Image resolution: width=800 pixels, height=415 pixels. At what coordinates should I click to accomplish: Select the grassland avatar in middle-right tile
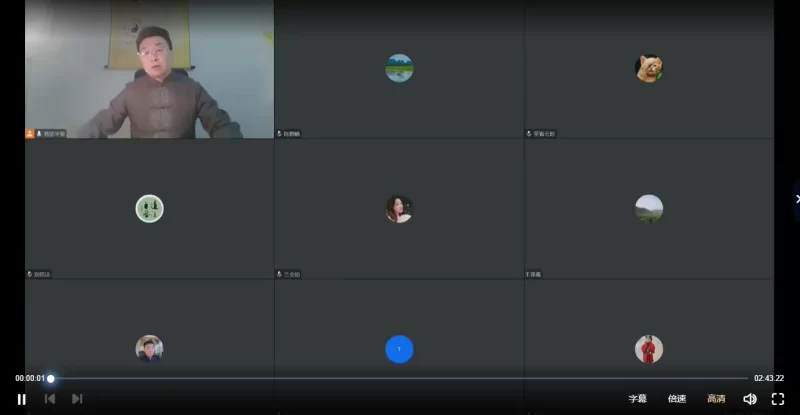[x=648, y=208]
